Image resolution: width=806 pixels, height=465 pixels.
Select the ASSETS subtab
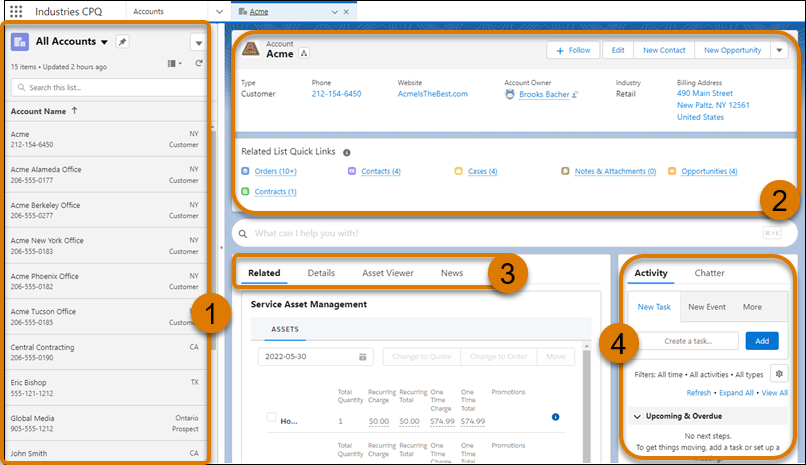click(285, 329)
